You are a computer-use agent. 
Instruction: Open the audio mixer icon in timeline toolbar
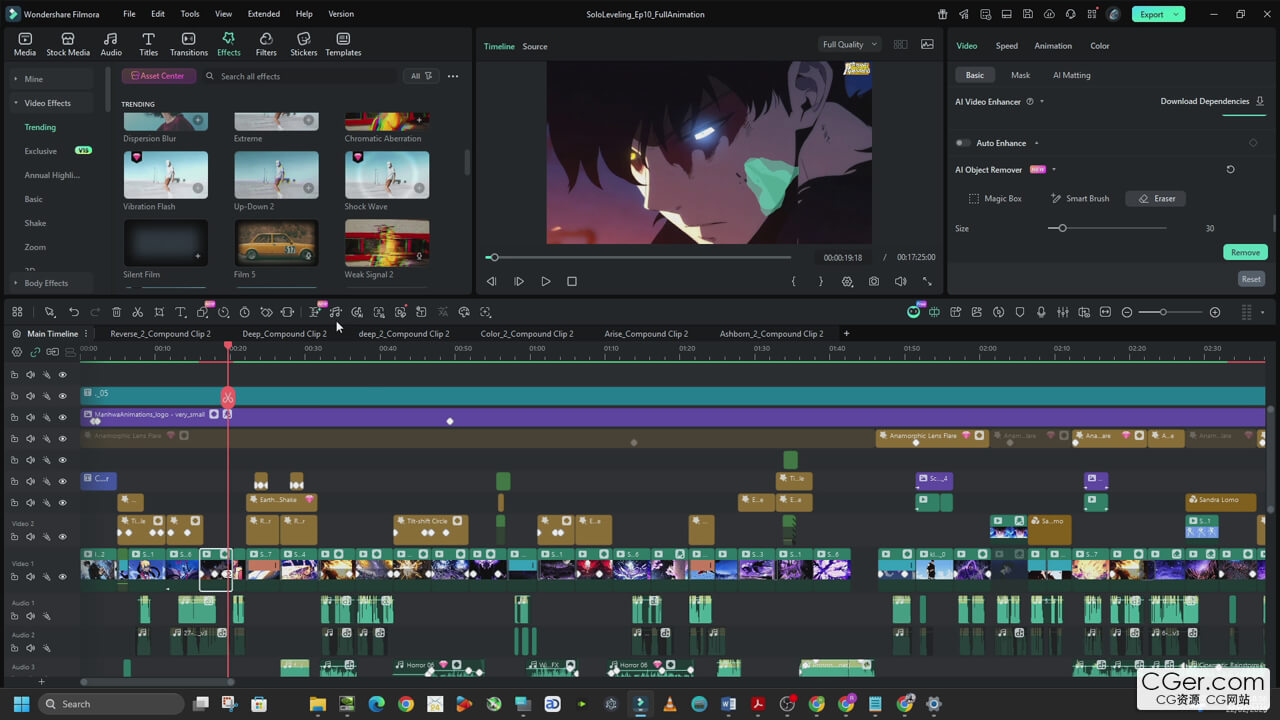(1062, 312)
